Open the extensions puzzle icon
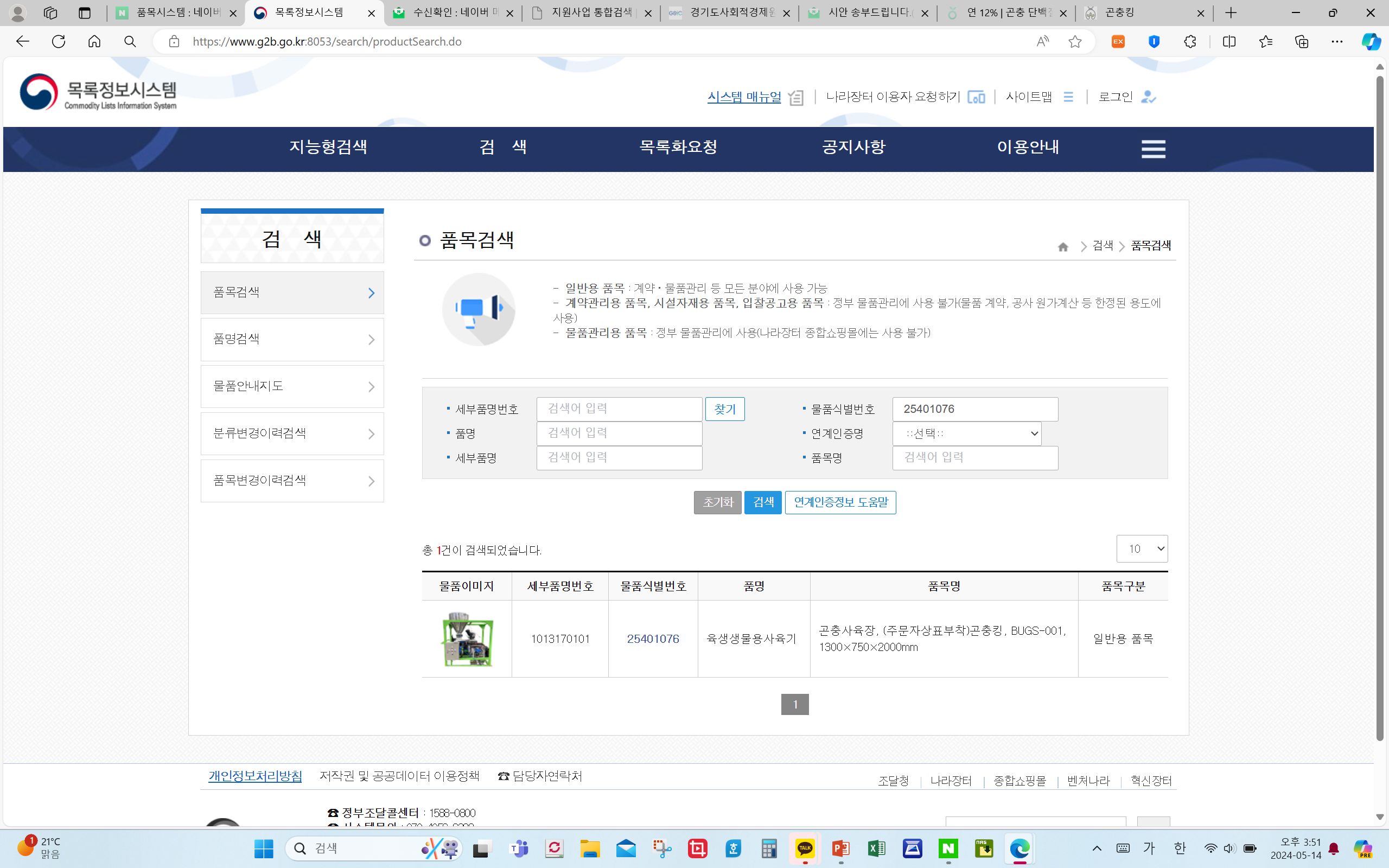The height and width of the screenshot is (868, 1389). tap(1190, 41)
